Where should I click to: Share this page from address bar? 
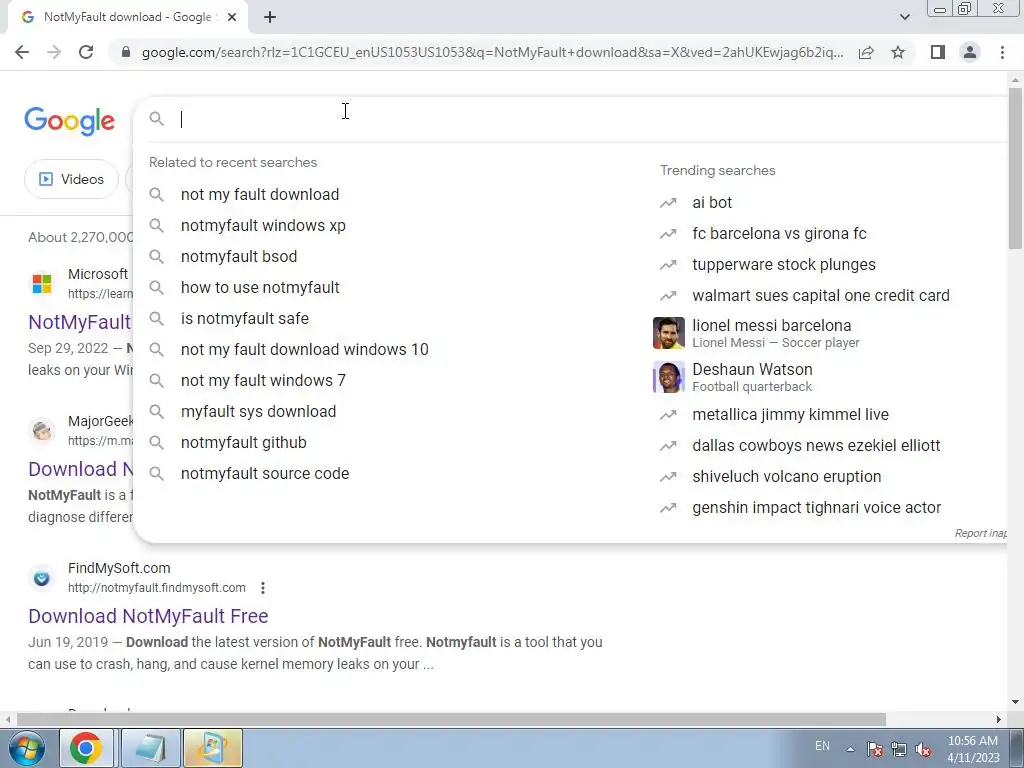click(x=866, y=52)
